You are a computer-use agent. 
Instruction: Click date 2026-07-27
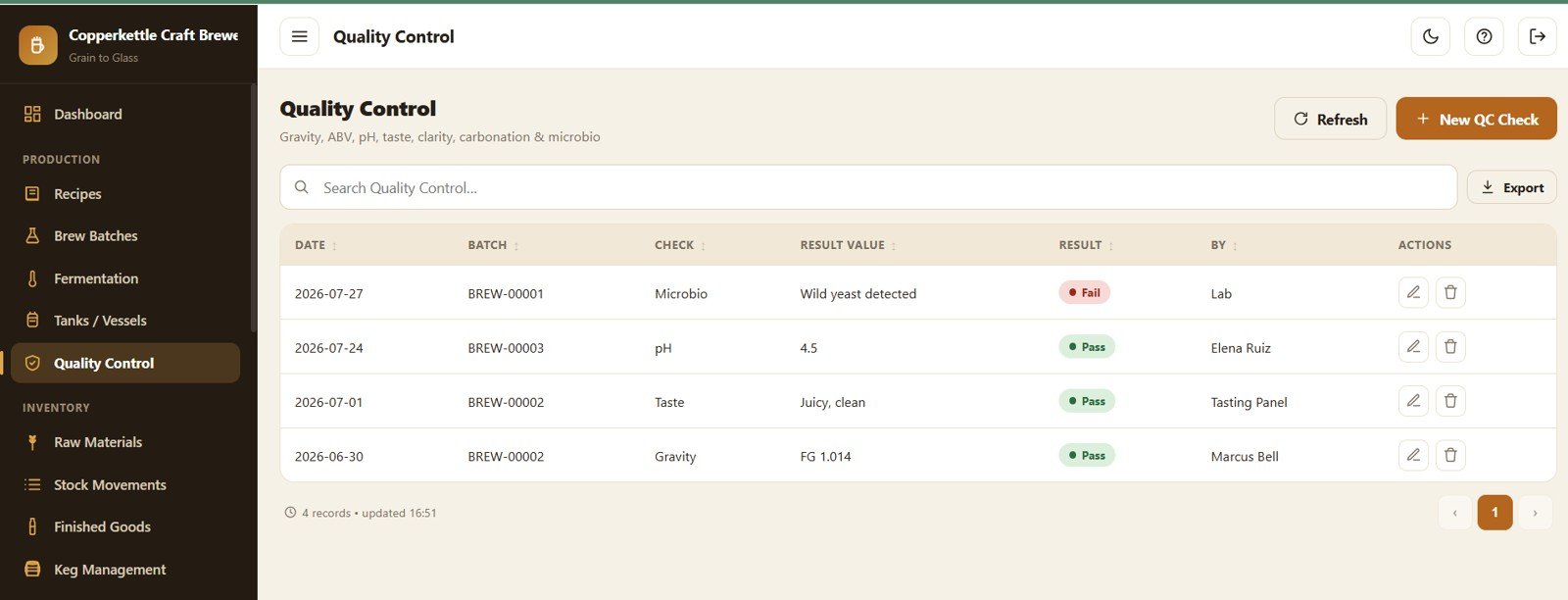[x=329, y=293]
